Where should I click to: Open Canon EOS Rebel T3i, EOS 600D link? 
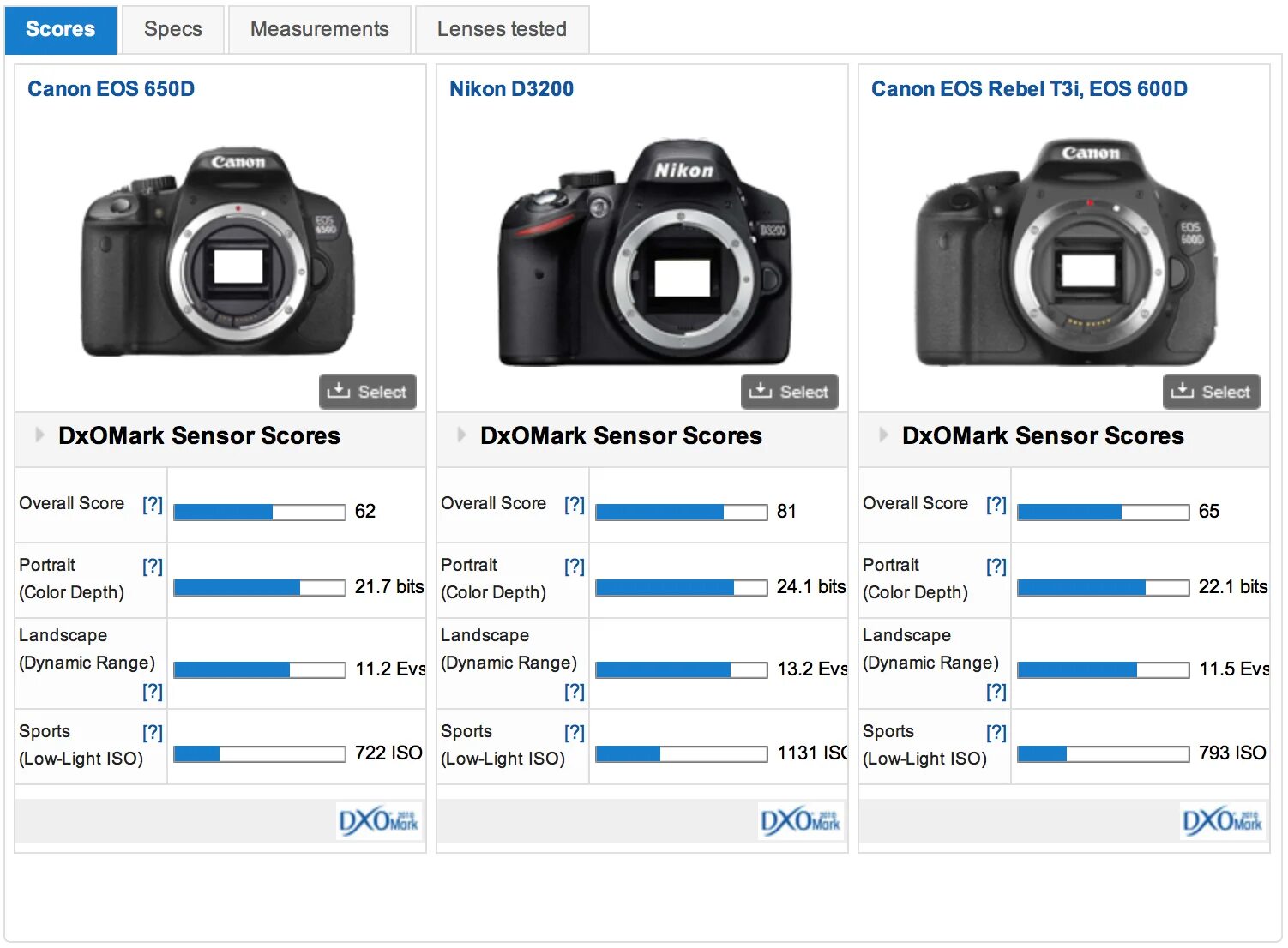click(x=1029, y=89)
